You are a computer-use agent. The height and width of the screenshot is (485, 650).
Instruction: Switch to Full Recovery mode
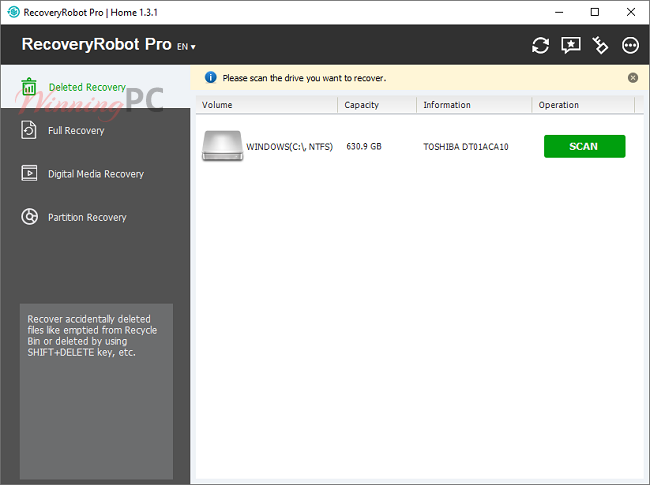(x=95, y=130)
